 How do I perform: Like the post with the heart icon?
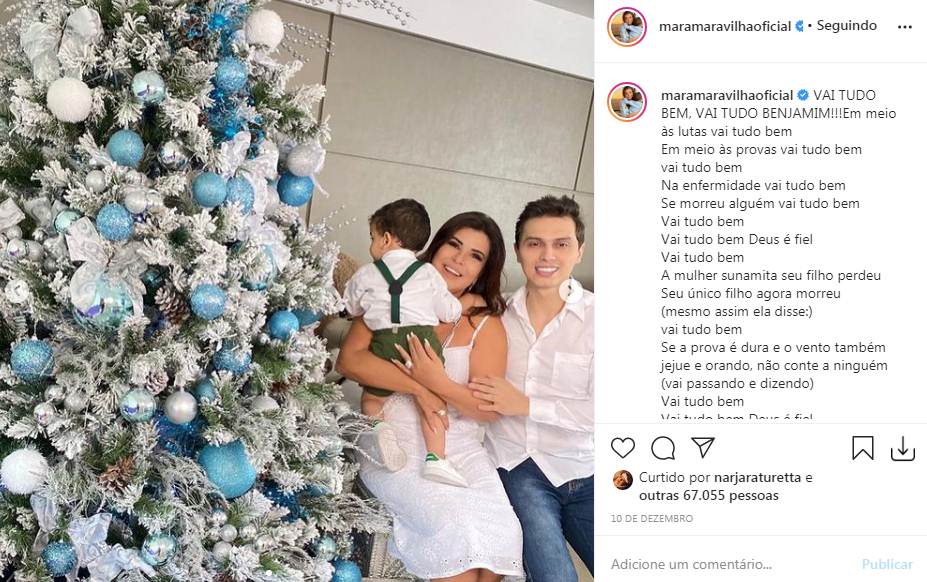pyautogui.click(x=623, y=448)
